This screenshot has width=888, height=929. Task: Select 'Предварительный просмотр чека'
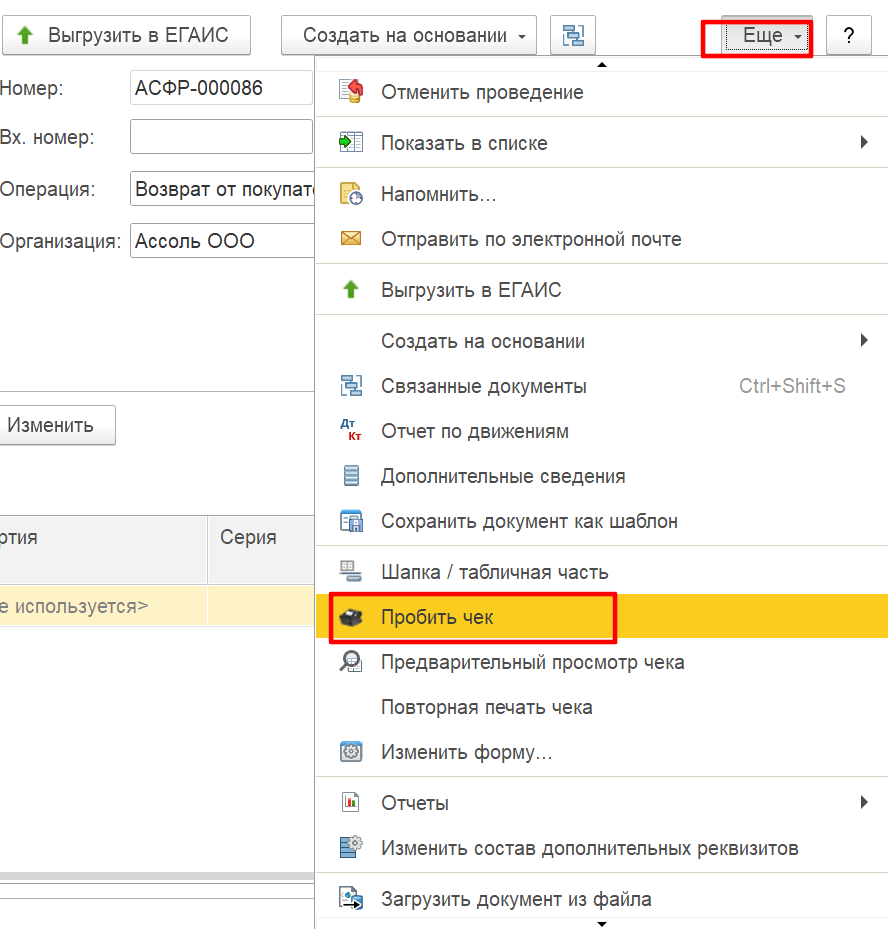click(x=602, y=662)
